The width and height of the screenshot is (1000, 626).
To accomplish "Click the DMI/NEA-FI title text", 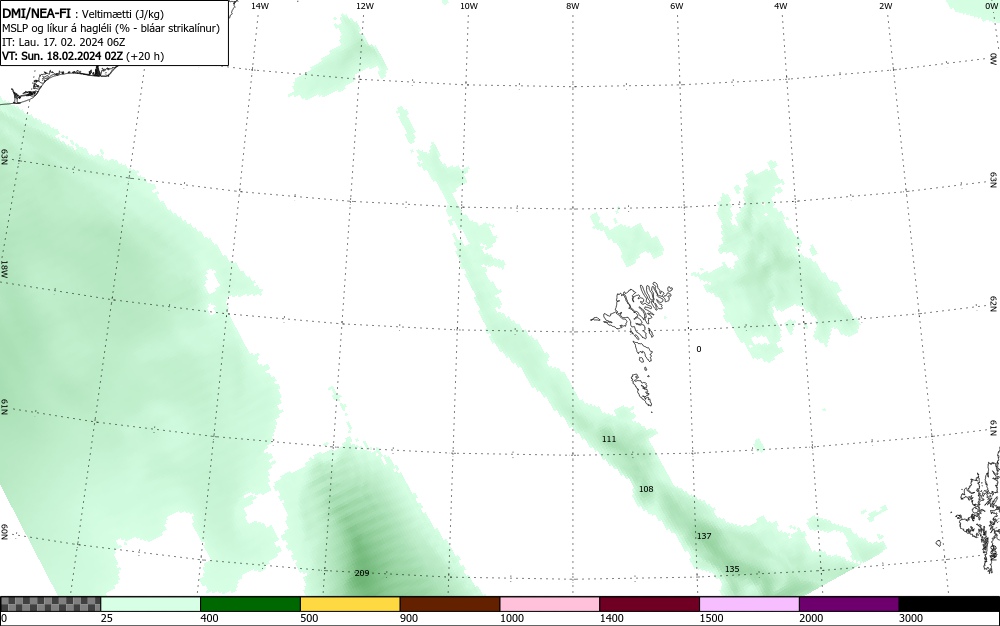I will pyautogui.click(x=36, y=13).
